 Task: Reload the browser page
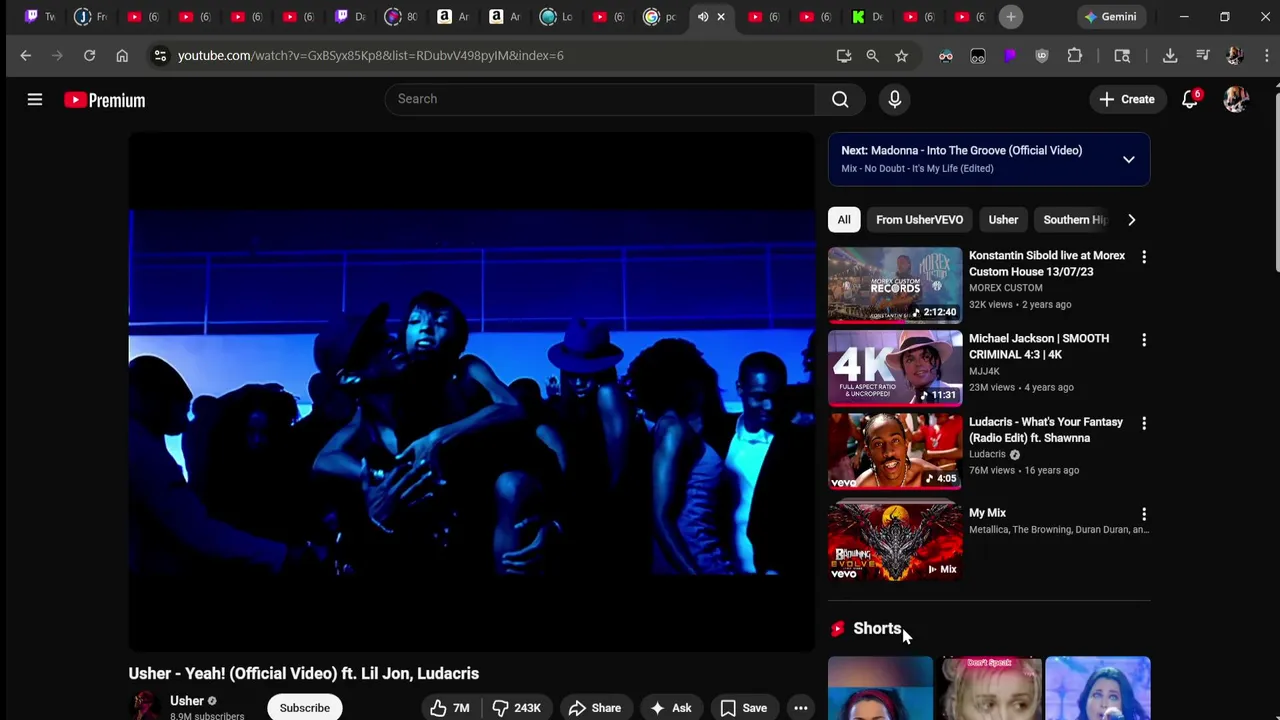coord(89,56)
